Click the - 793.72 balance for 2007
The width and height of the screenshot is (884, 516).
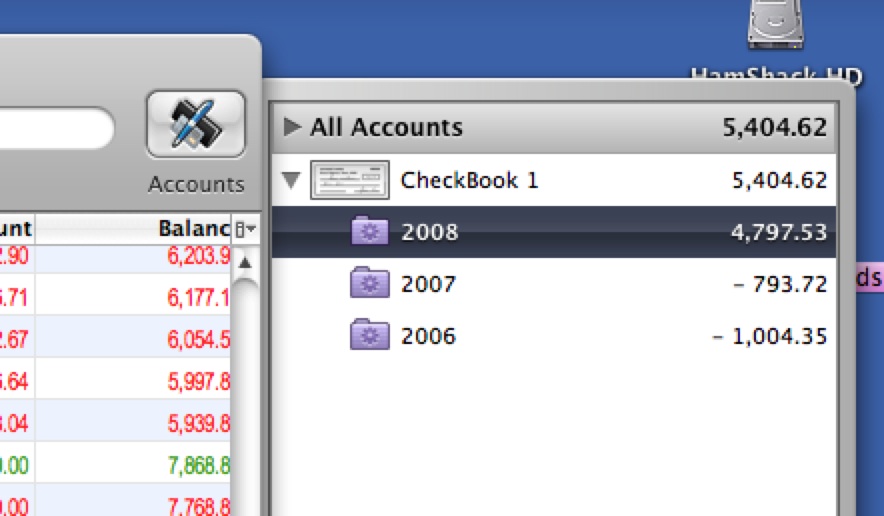(780, 284)
